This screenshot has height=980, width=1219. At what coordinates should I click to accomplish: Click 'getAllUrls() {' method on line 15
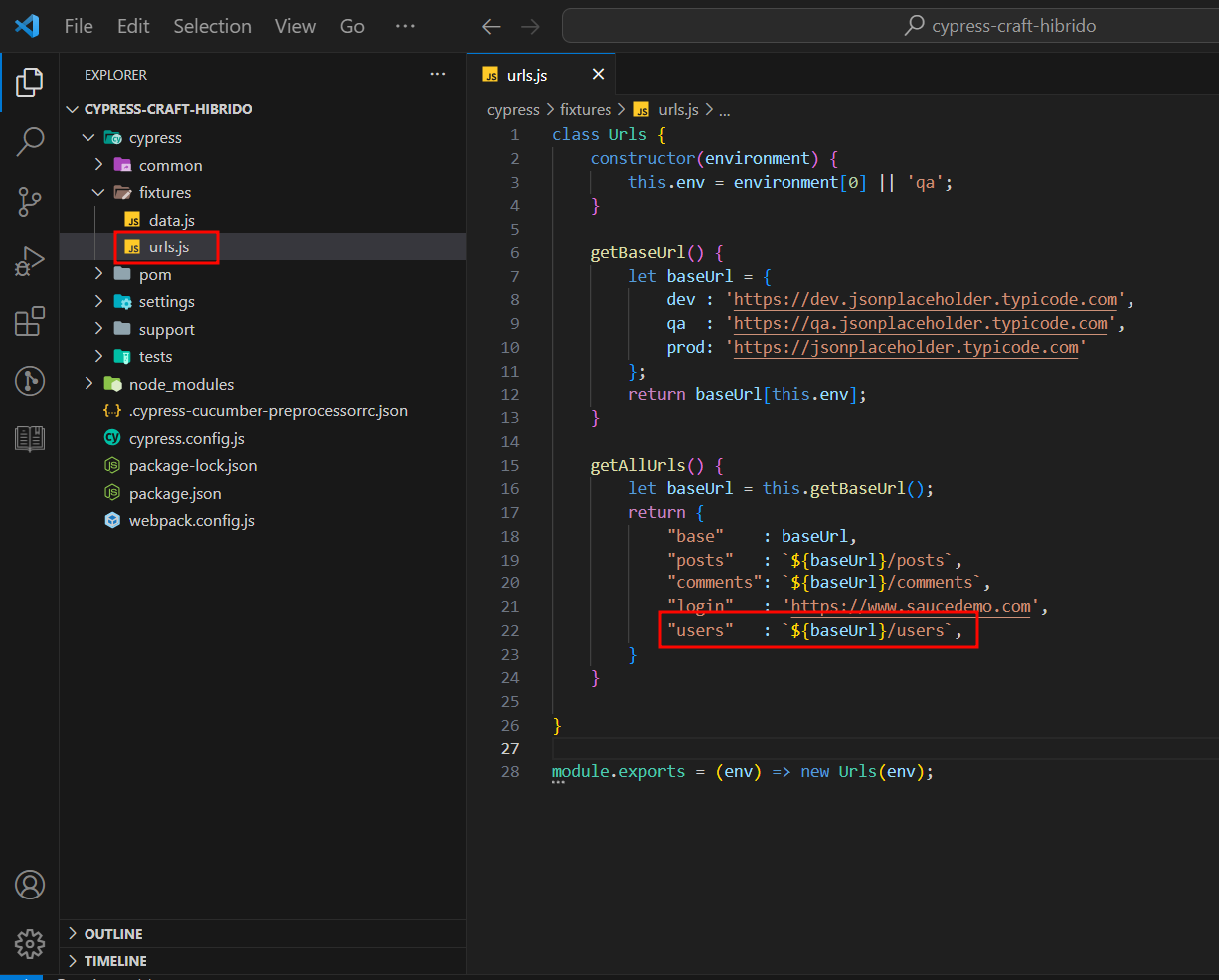(x=656, y=465)
